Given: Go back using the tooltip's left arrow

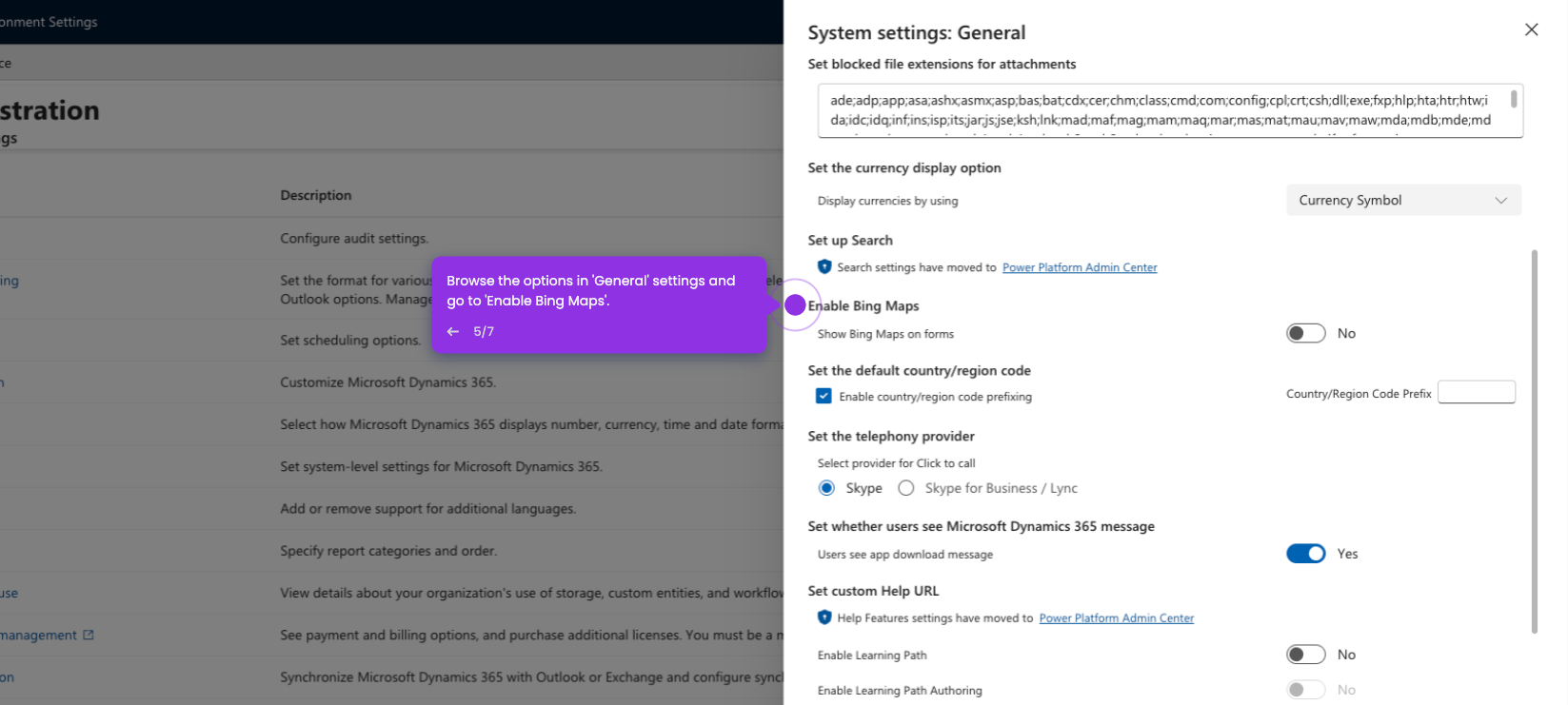Looking at the screenshot, I should point(453,331).
